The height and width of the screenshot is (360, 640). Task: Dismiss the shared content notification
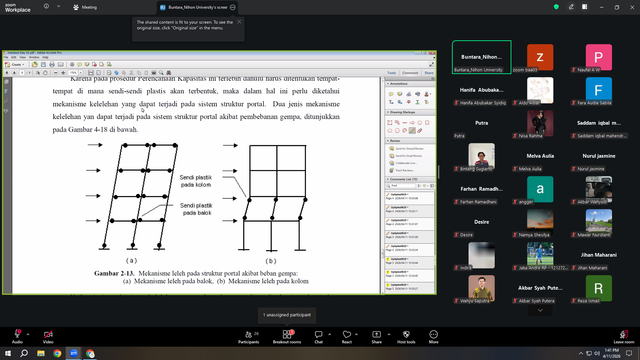[x=239, y=22]
